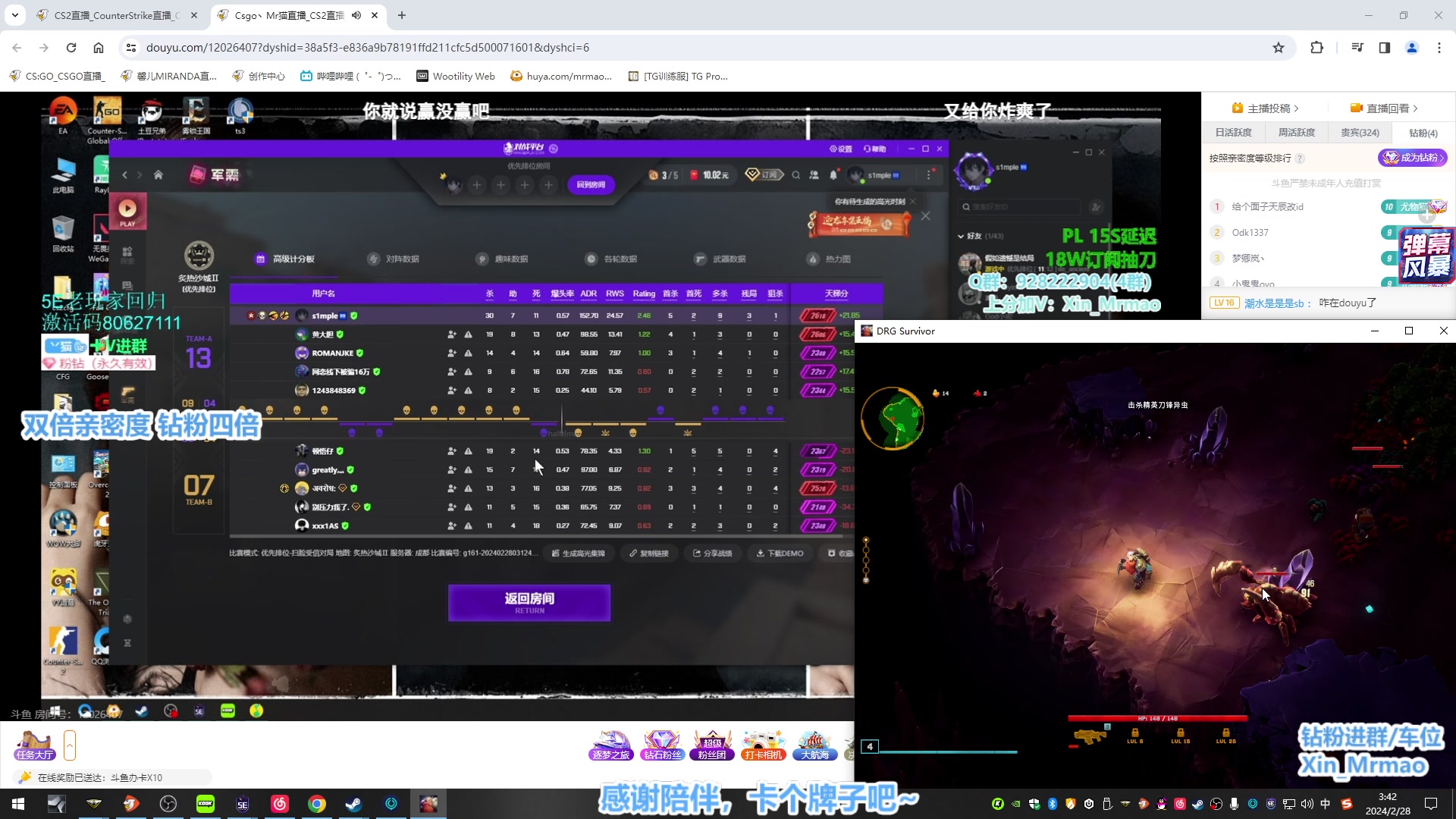Screen dimensions: 1456x819
Task: Open Chrome from the taskbar
Action: coord(317,804)
